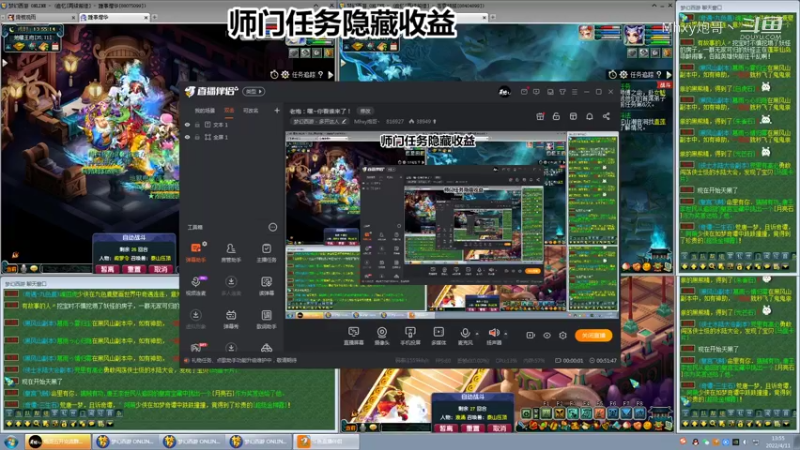Open the hamburger menu in 直播伴侣 title bar
Image resolution: width=800 pixels, height=450 pixels.
[x=574, y=92]
